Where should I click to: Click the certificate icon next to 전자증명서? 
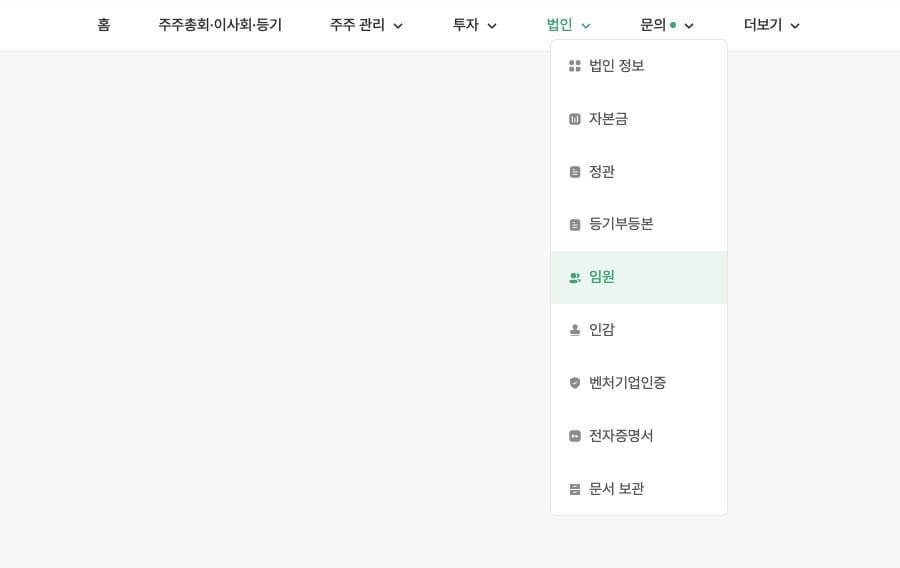tap(575, 436)
